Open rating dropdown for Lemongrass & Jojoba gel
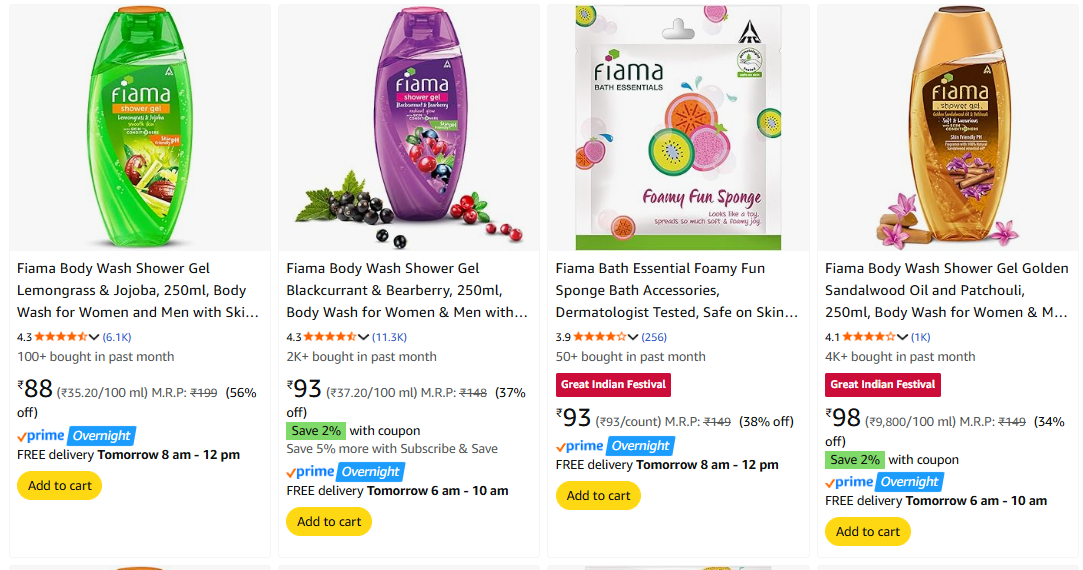 point(95,337)
